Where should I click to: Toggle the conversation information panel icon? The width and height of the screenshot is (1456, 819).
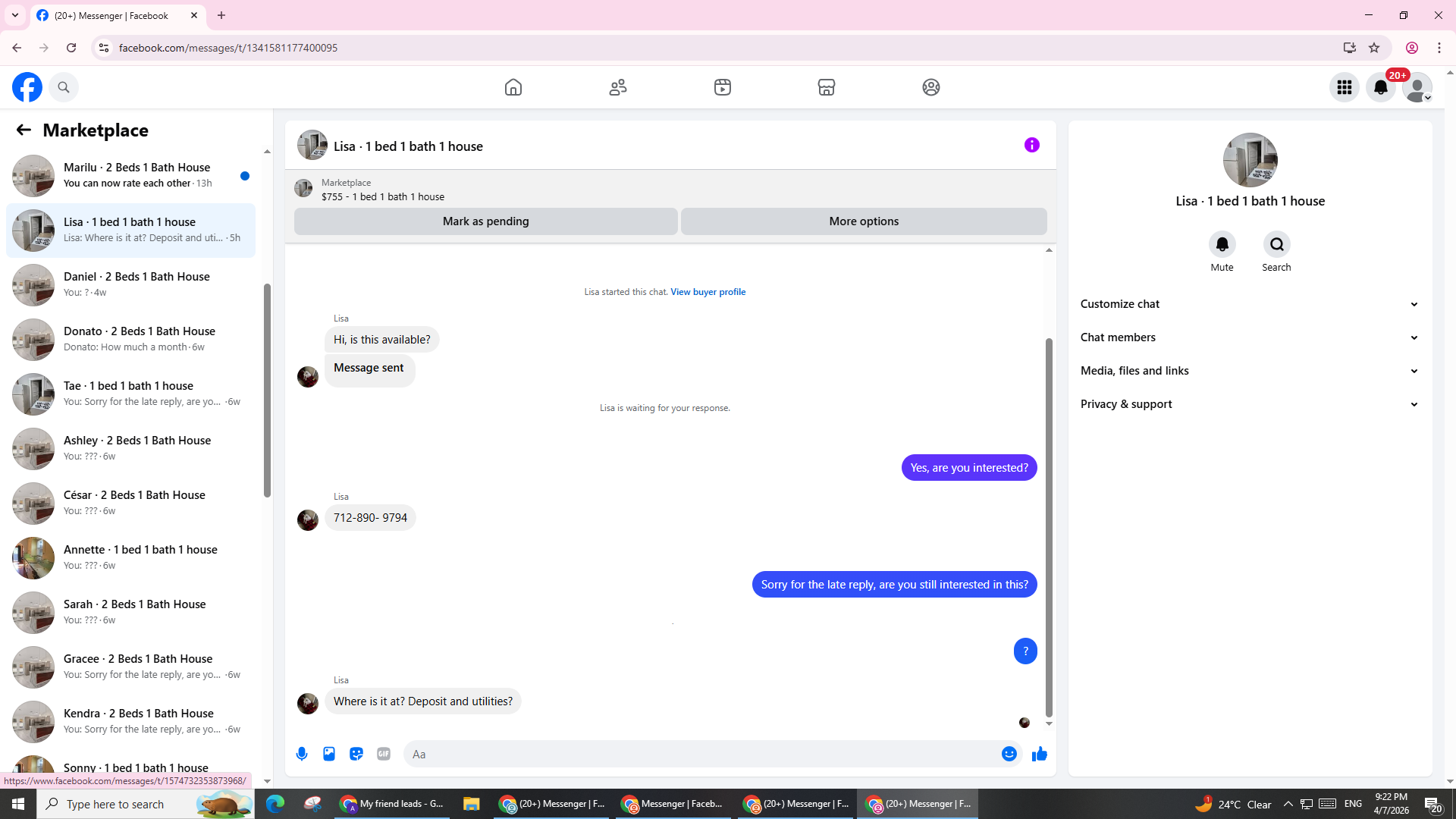coord(1032,145)
